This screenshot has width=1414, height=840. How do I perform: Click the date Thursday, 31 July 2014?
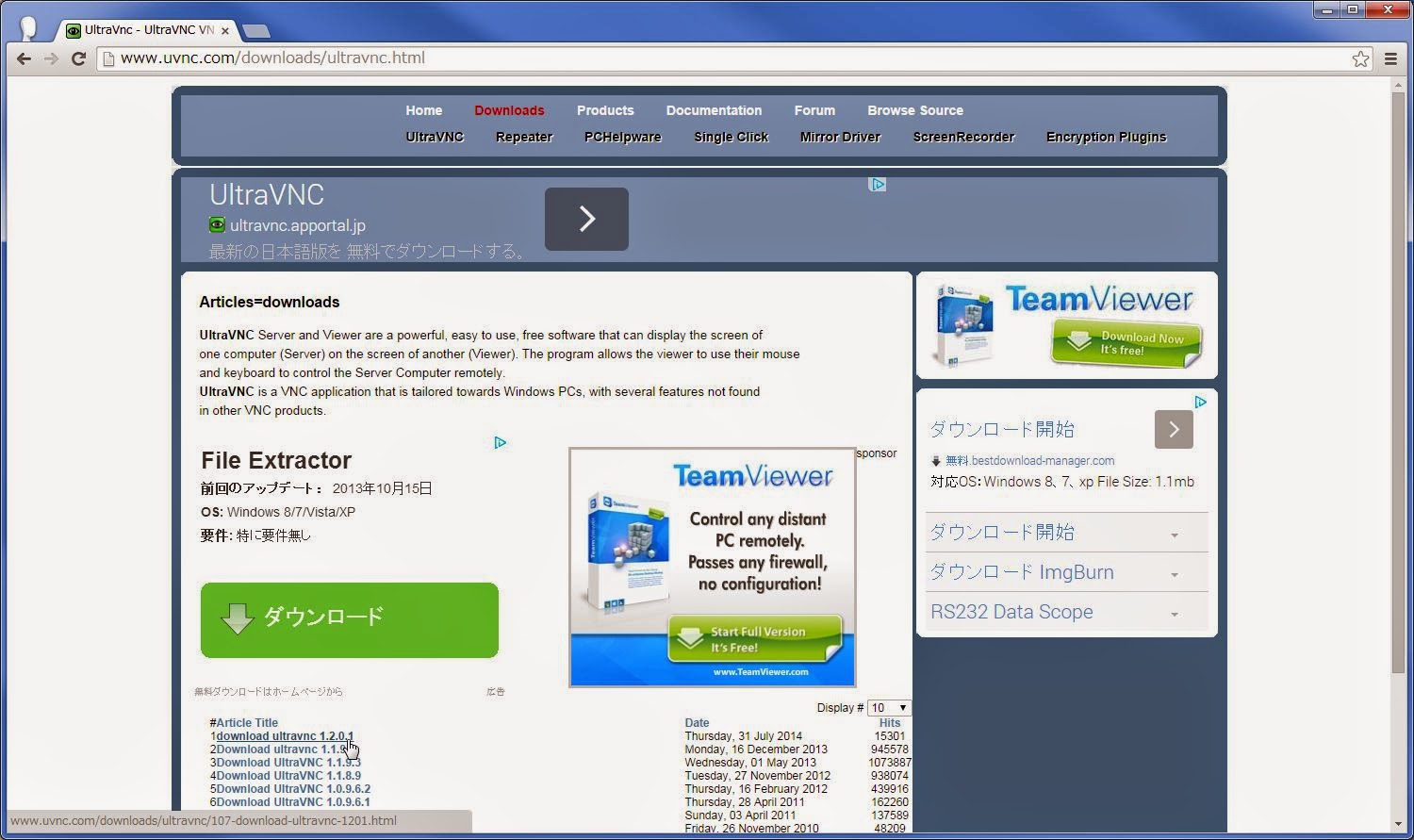(744, 736)
